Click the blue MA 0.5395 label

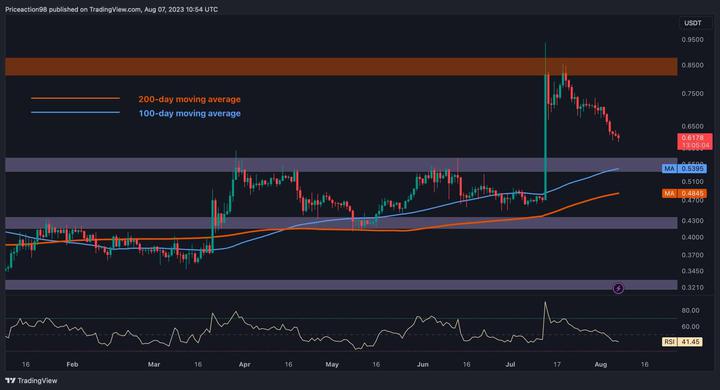[x=685, y=169]
